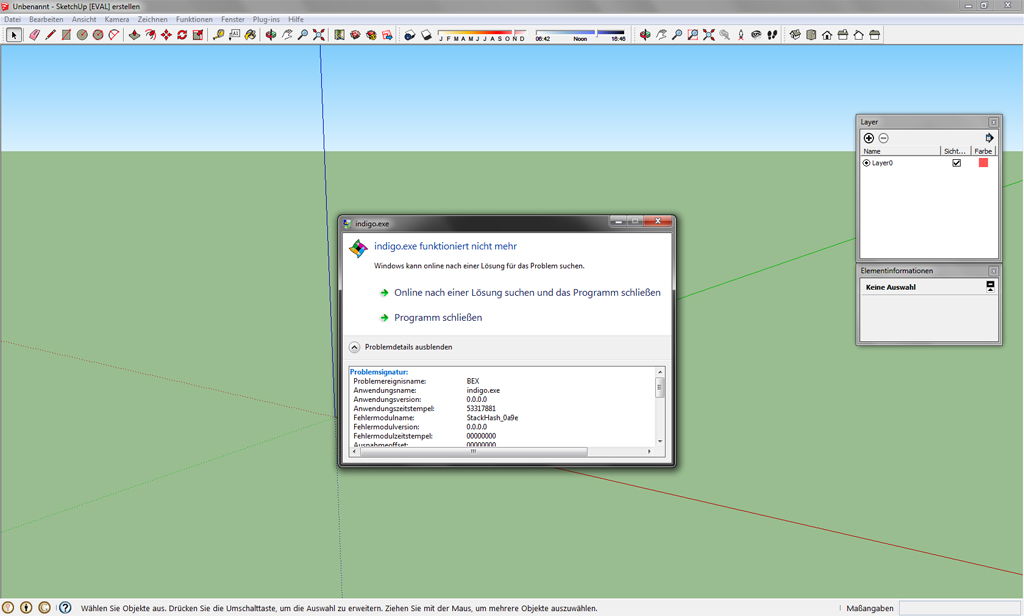1024x616 pixels.
Task: Activate the Push/Pull tool
Action: (x=134, y=35)
